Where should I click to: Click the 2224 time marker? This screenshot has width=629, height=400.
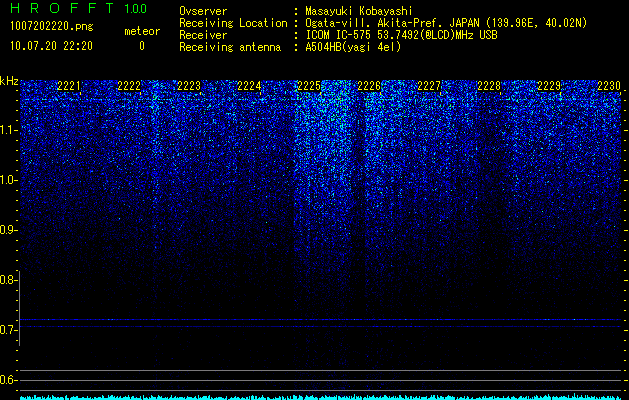(249, 86)
